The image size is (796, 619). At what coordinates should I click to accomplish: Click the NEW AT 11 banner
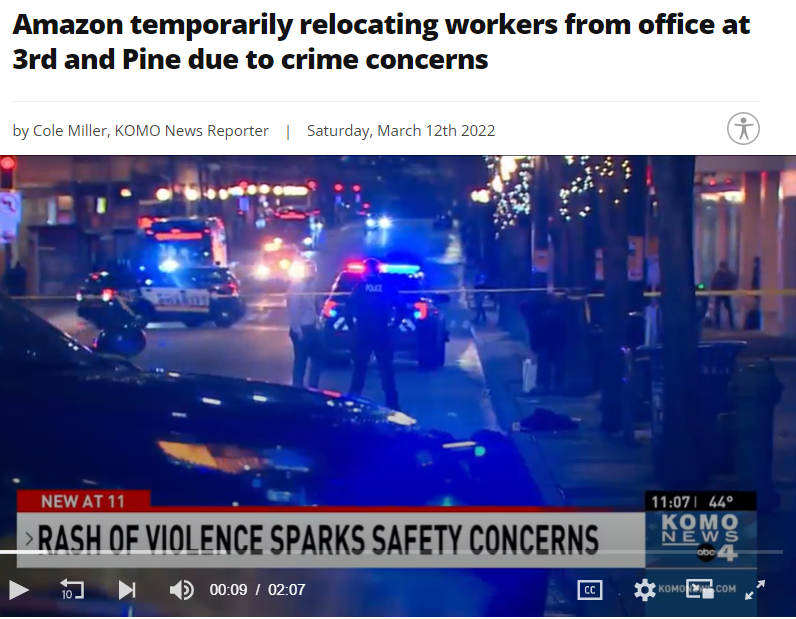(x=83, y=501)
